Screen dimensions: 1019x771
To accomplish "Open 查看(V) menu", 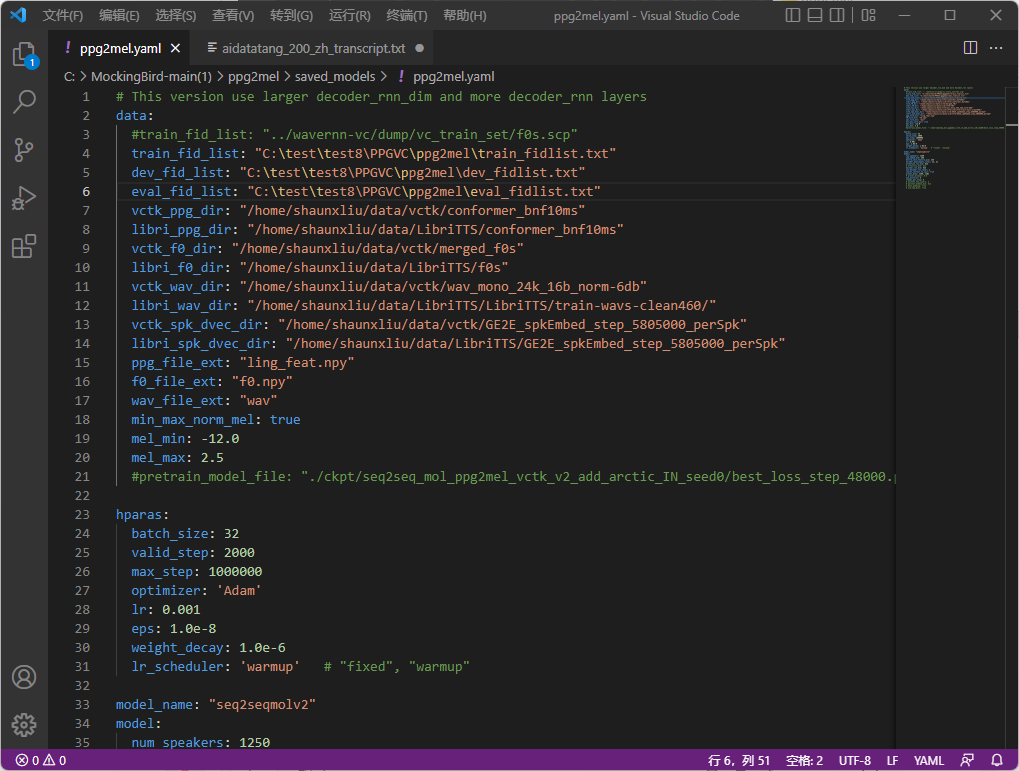I will [x=233, y=16].
